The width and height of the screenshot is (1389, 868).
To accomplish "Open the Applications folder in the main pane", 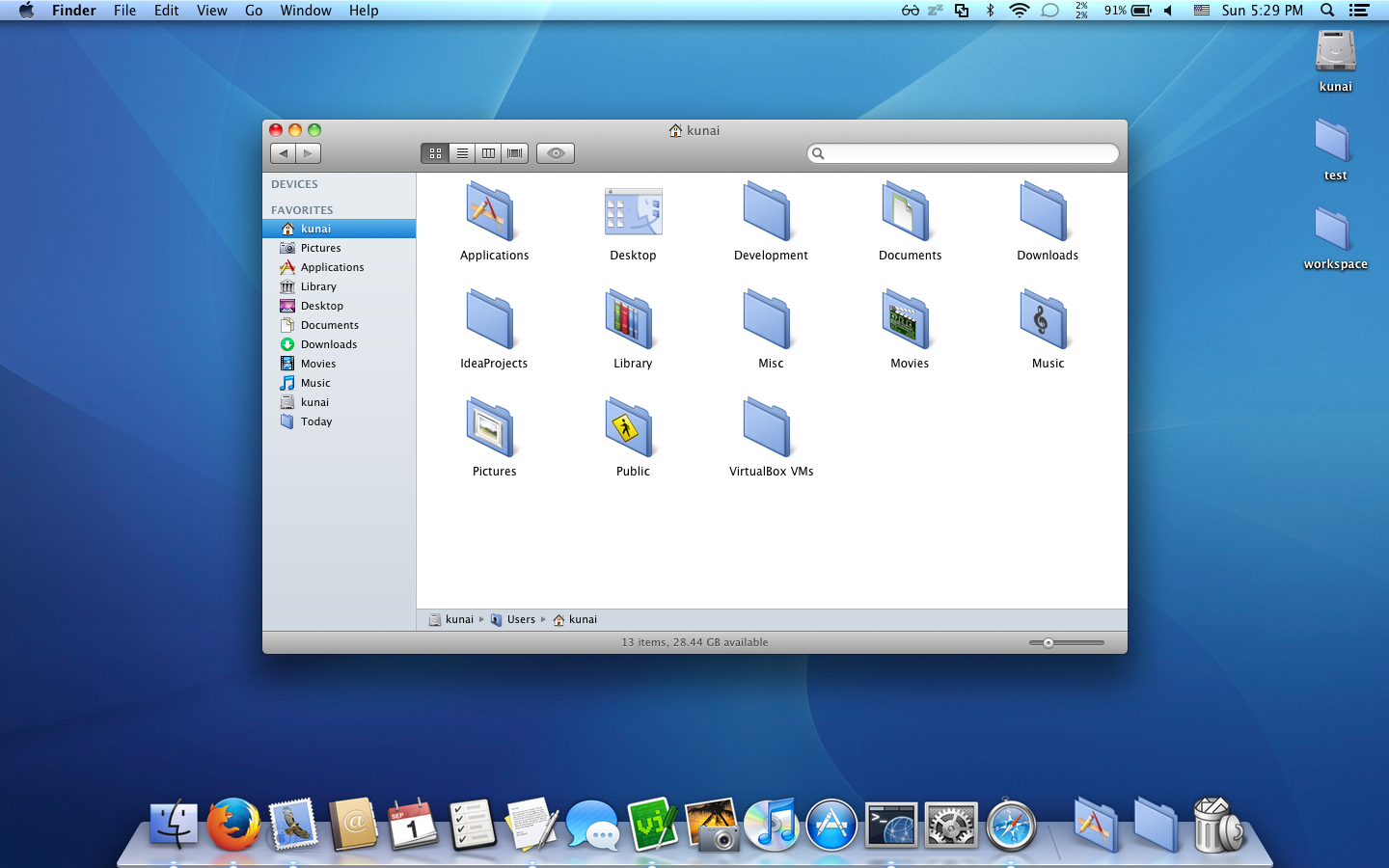I will click(x=493, y=212).
